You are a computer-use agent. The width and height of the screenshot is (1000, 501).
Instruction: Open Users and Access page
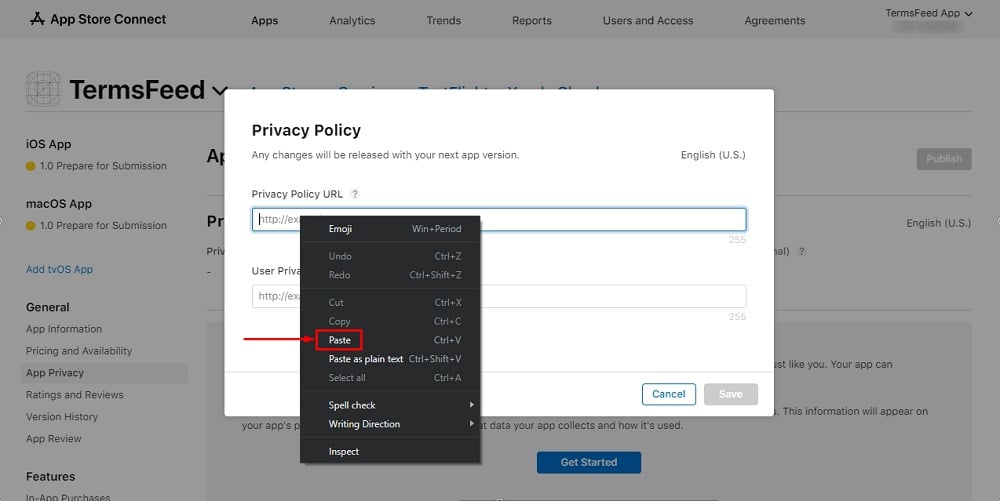pyautogui.click(x=648, y=20)
